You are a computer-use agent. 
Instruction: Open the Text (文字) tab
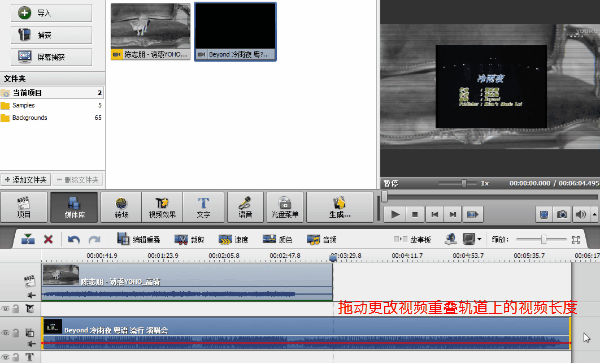[204, 207]
